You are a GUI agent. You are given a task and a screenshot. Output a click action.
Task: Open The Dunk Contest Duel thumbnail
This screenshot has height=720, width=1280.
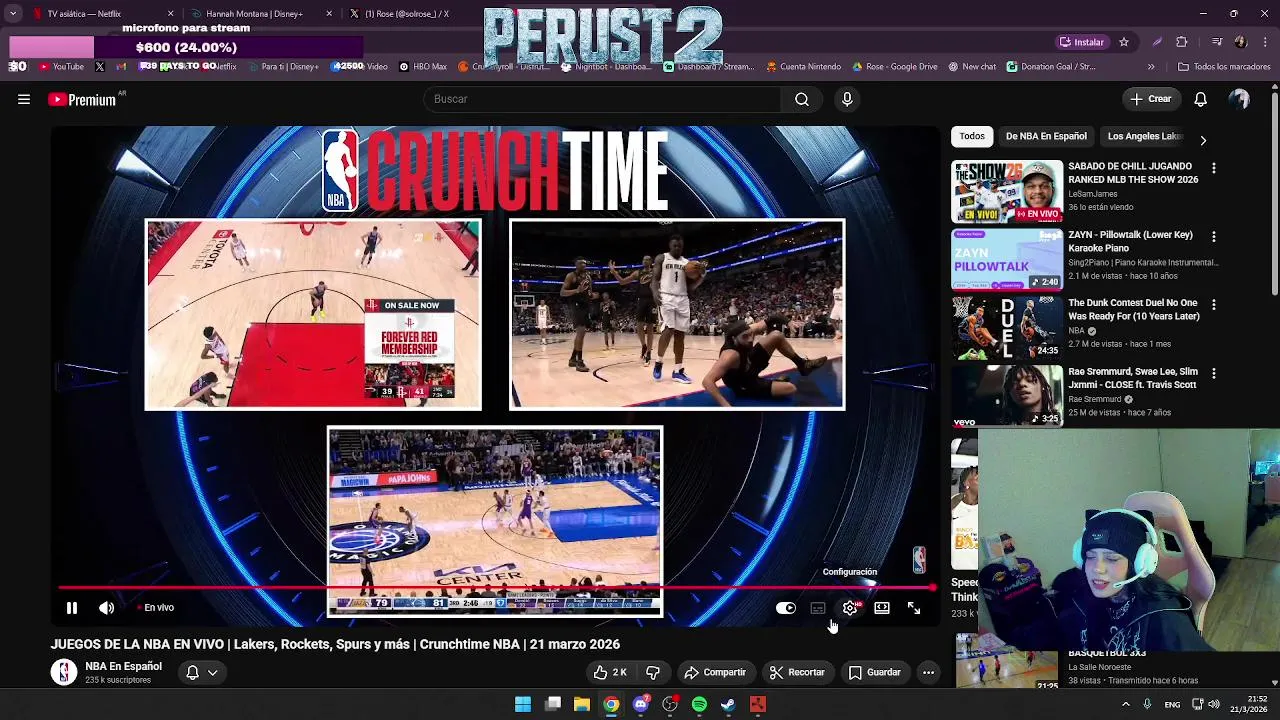coord(1007,328)
